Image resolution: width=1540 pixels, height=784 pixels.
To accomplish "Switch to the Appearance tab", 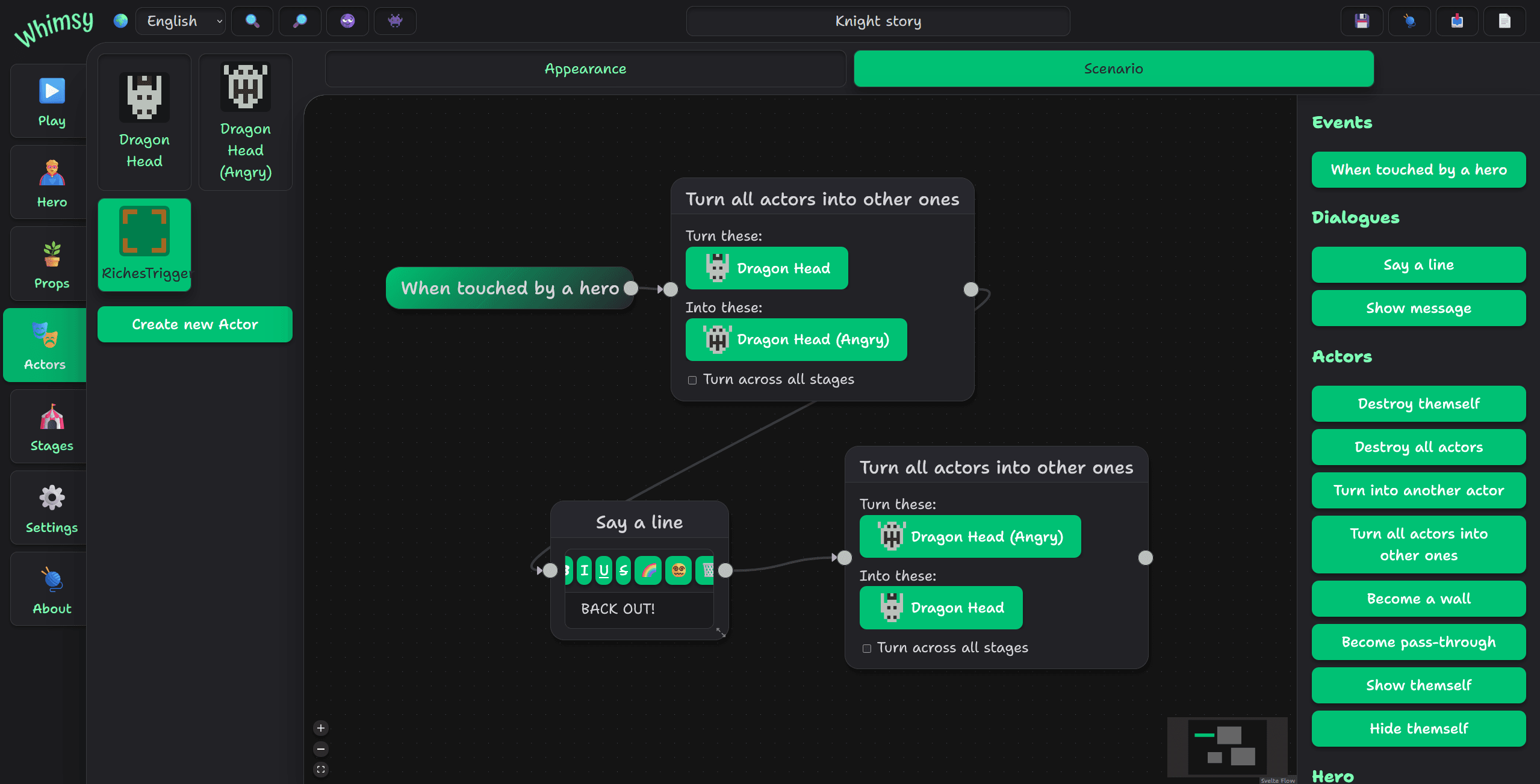I will point(585,69).
